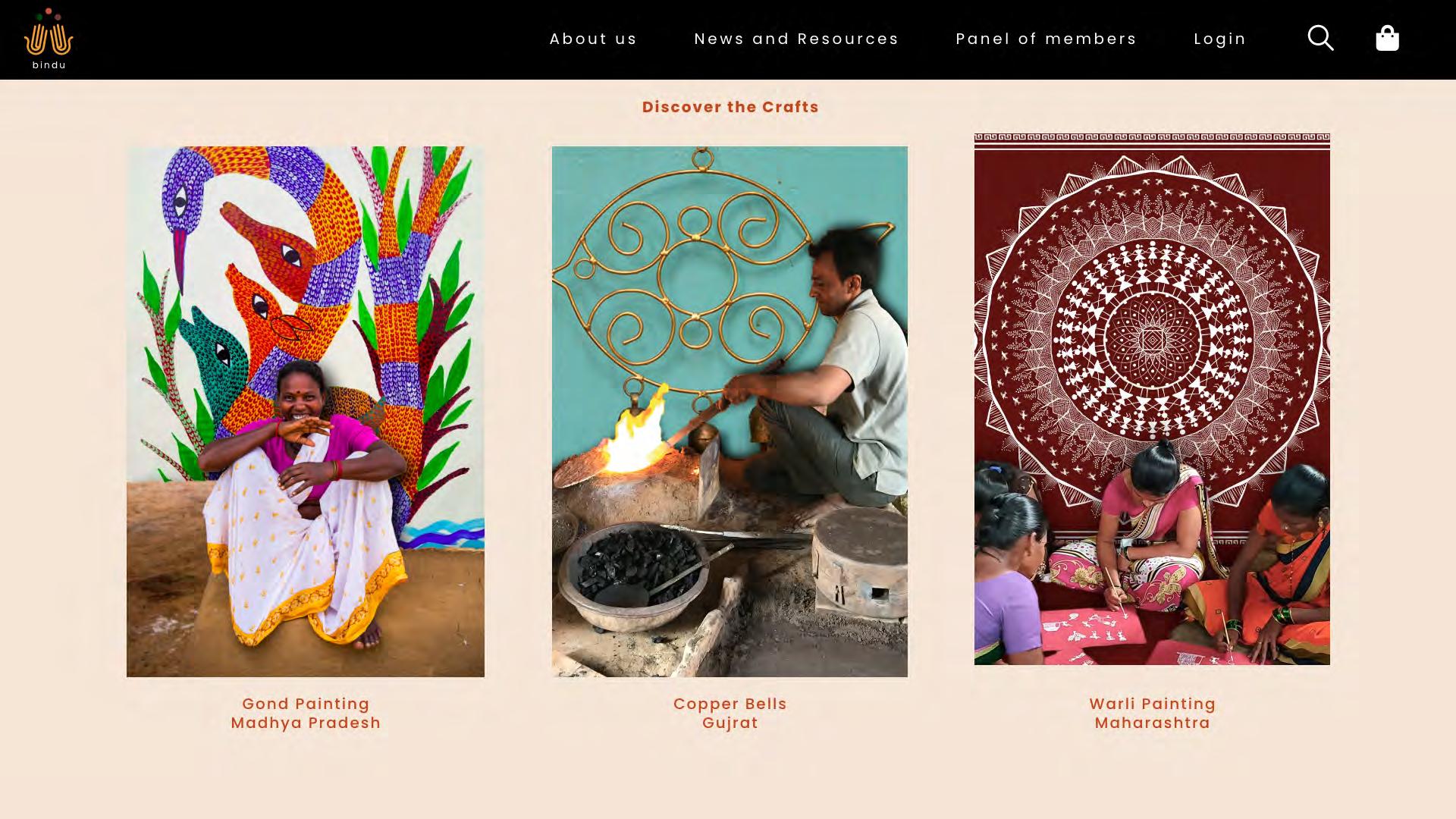Go to Panel of members page
The width and height of the screenshot is (1456, 819).
tap(1046, 39)
